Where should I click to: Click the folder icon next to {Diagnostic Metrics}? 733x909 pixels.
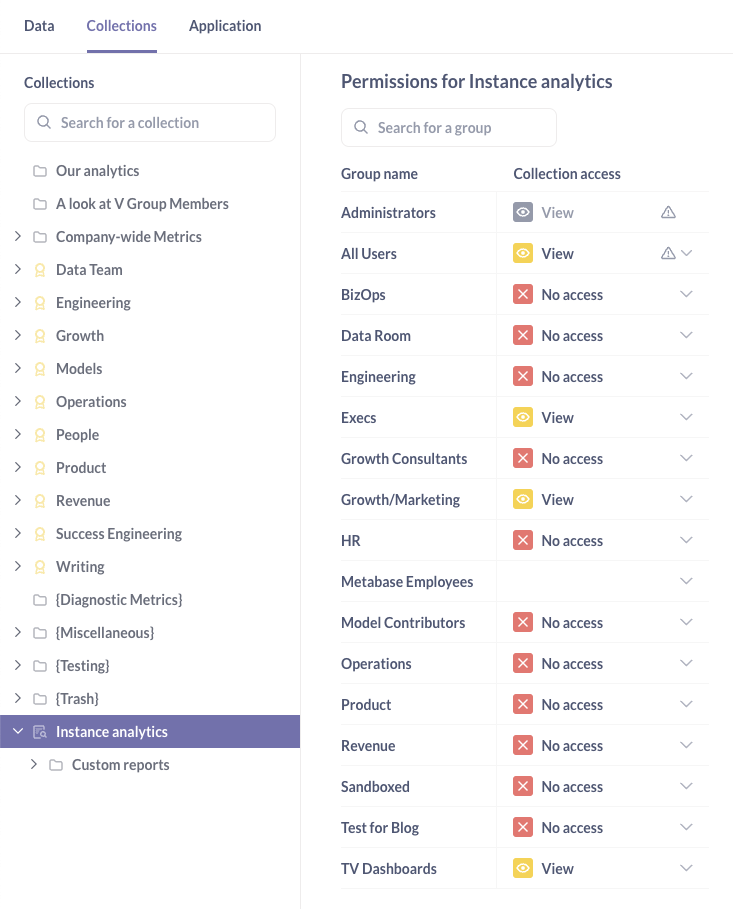click(x=41, y=599)
